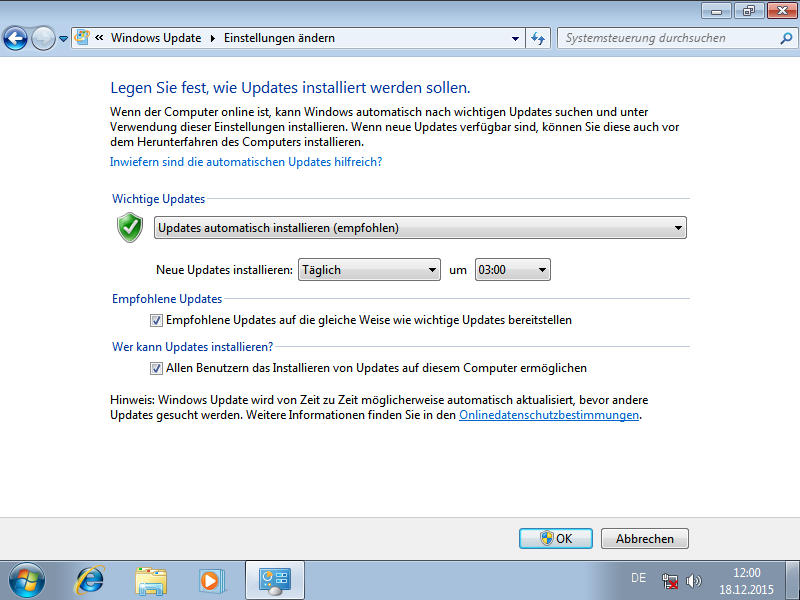The image size is (800, 600).
Task: Confirm settings with the OK button
Action: 556,538
